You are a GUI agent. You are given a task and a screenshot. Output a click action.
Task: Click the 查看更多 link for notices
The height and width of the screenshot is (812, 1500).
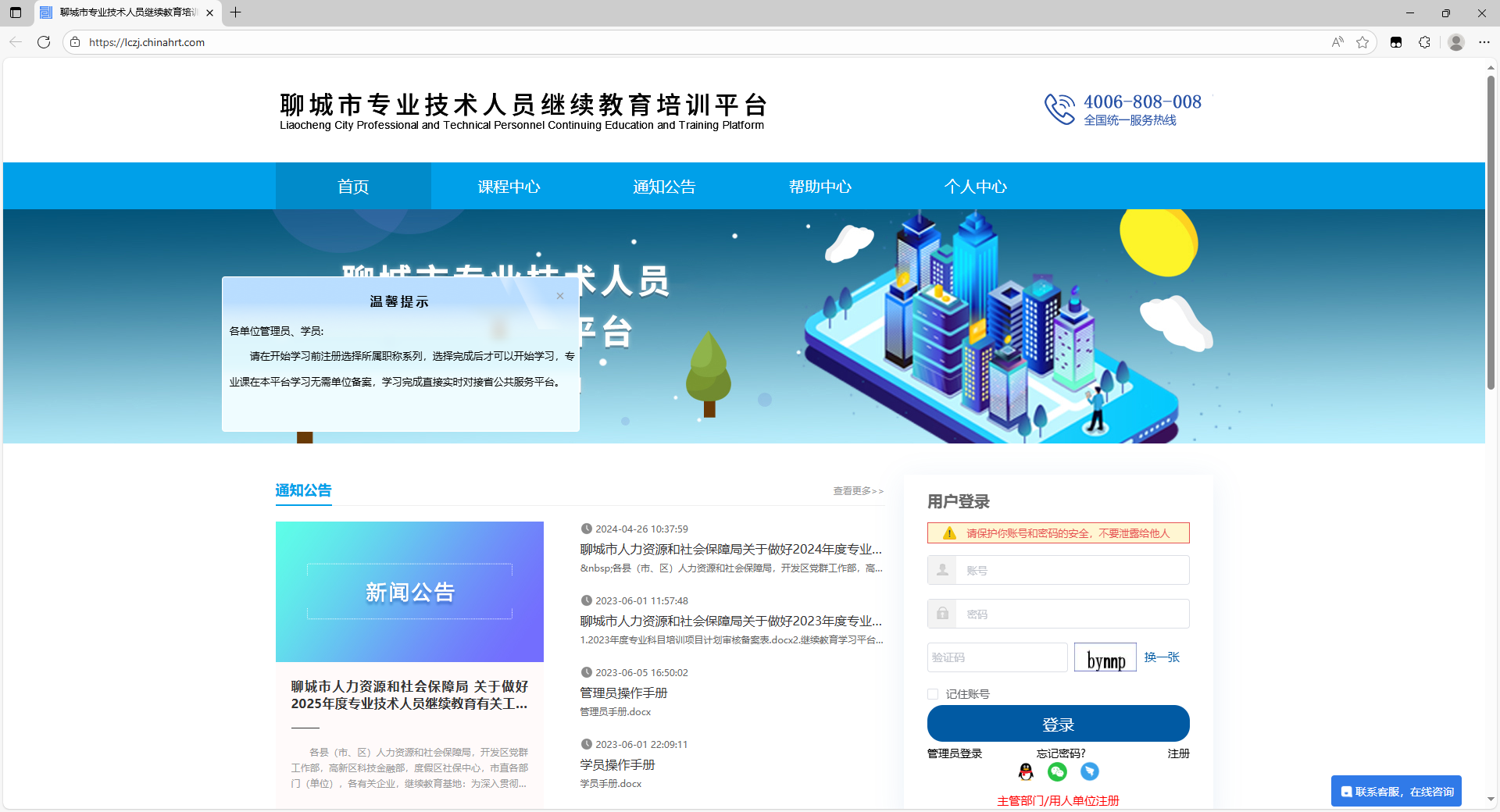point(858,491)
